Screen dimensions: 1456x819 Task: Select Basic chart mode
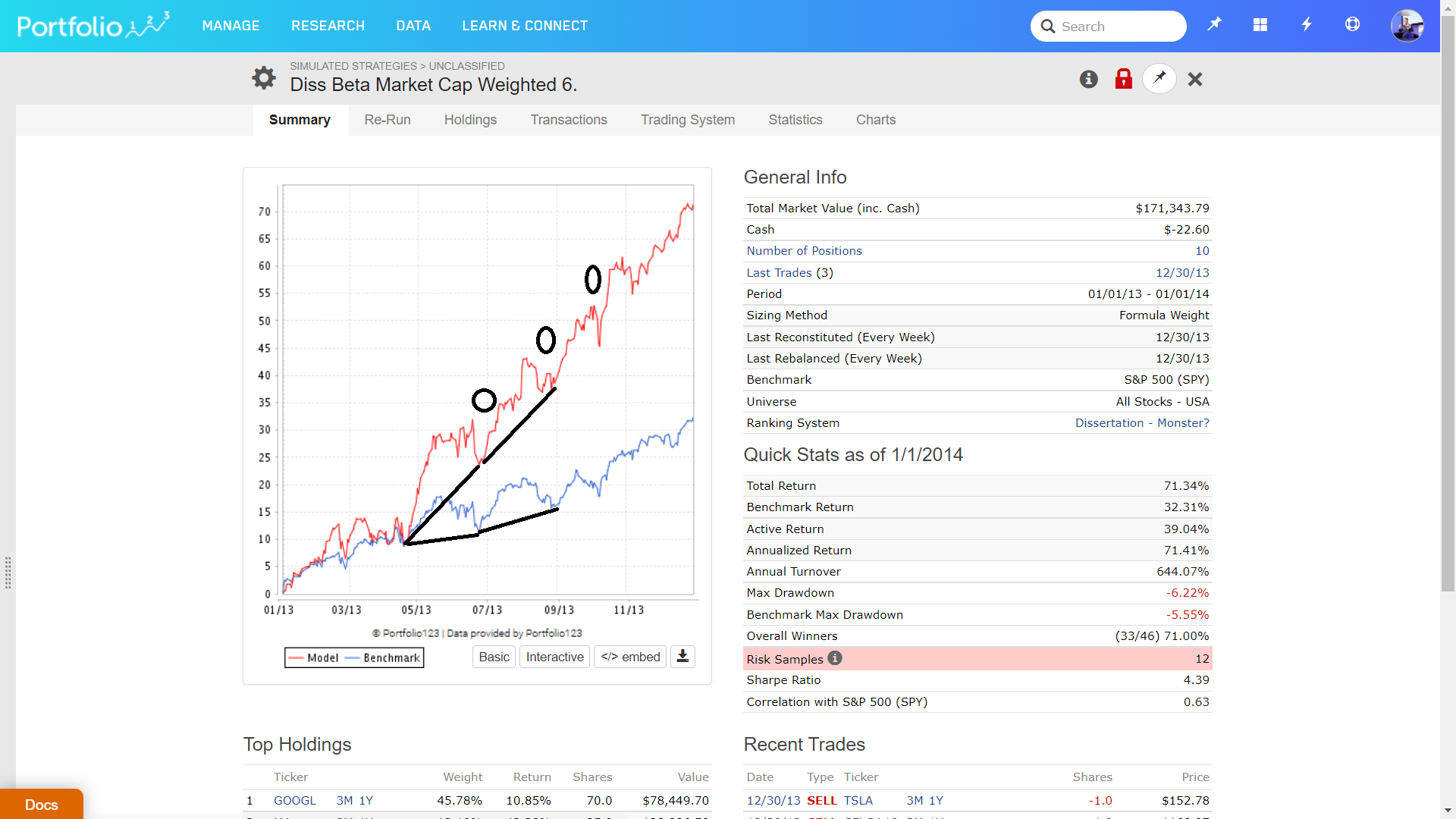tap(494, 657)
